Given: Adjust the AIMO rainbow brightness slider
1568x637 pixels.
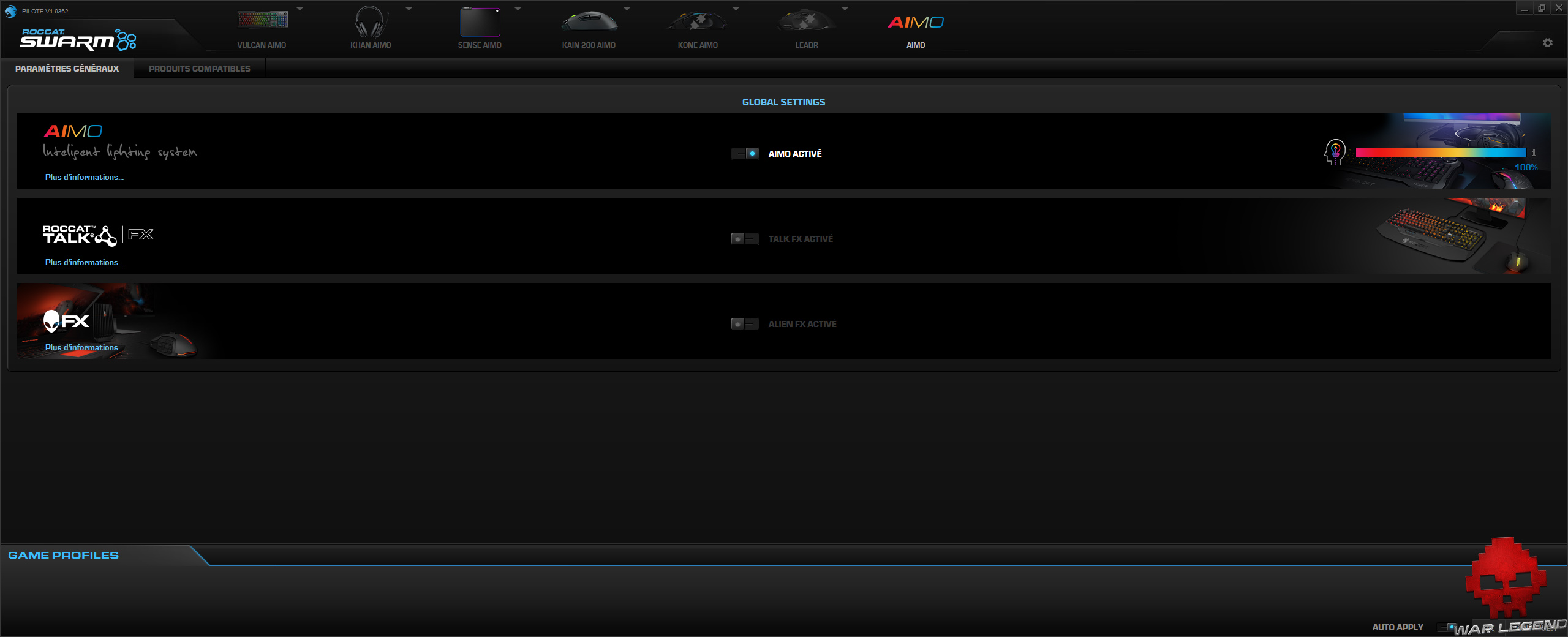Looking at the screenshot, I should coord(1441,153).
